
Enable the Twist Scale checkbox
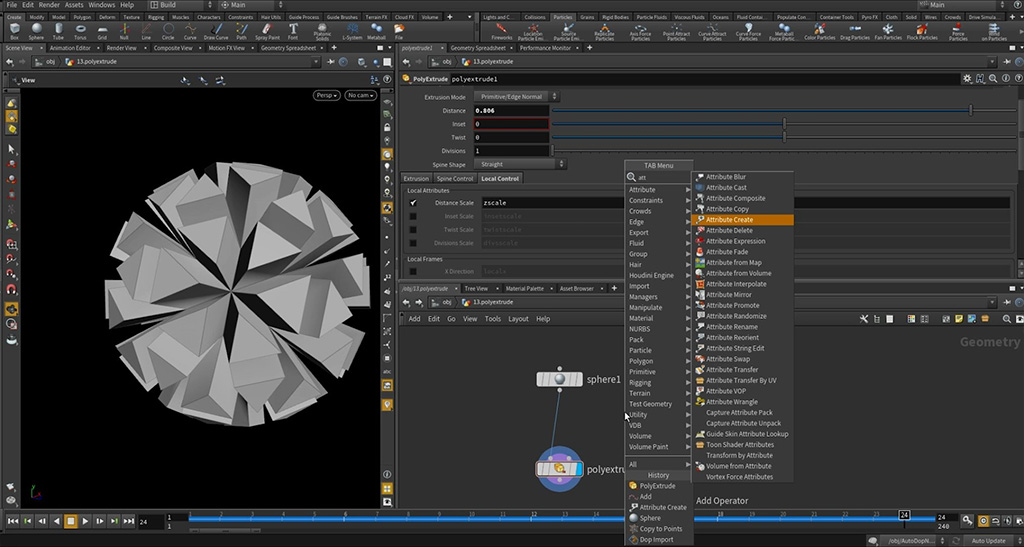point(412,229)
